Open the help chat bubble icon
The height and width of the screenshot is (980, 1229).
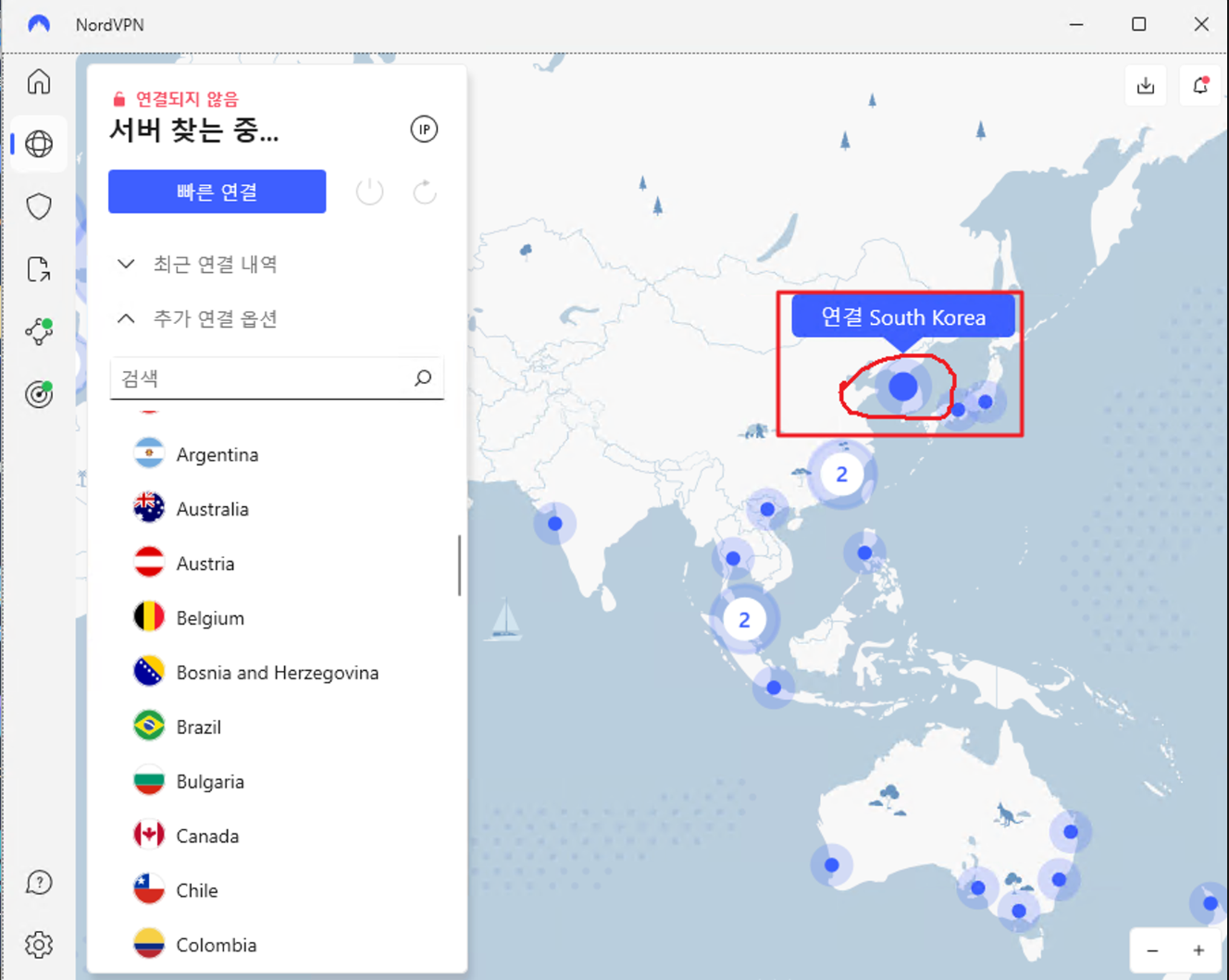tap(39, 882)
